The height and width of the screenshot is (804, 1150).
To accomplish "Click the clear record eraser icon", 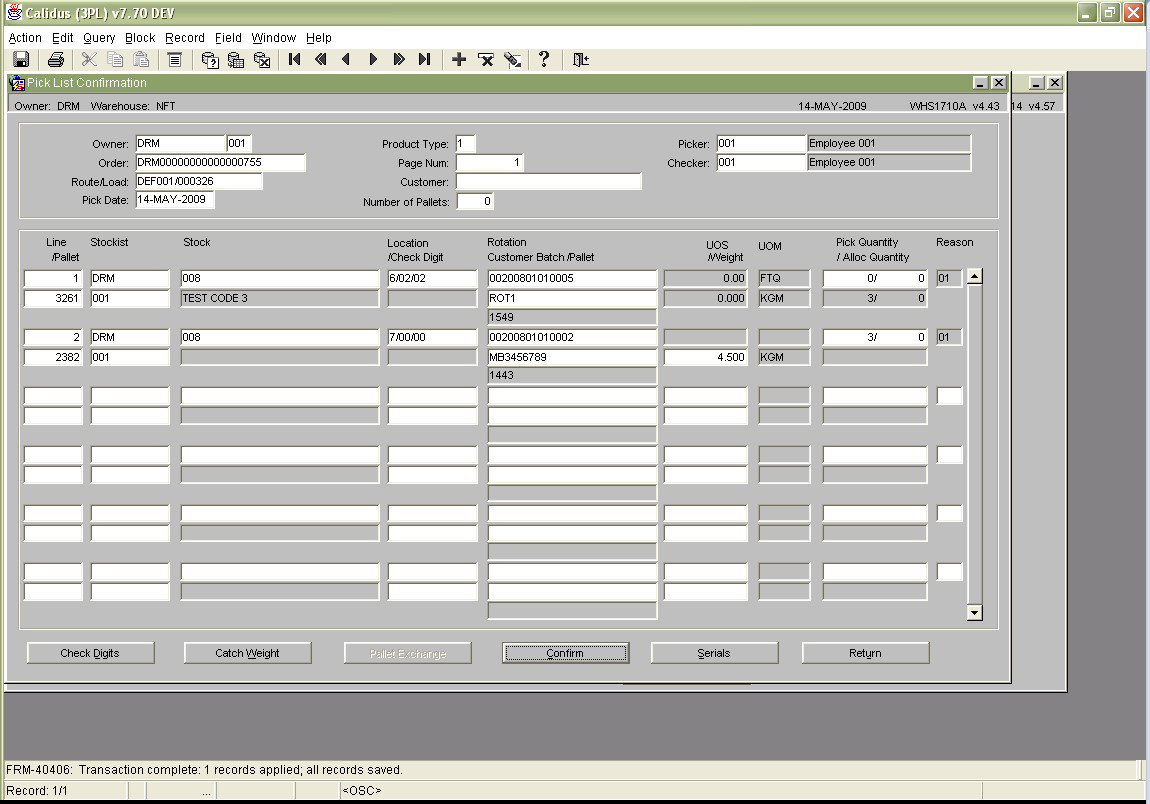I will click(x=513, y=59).
